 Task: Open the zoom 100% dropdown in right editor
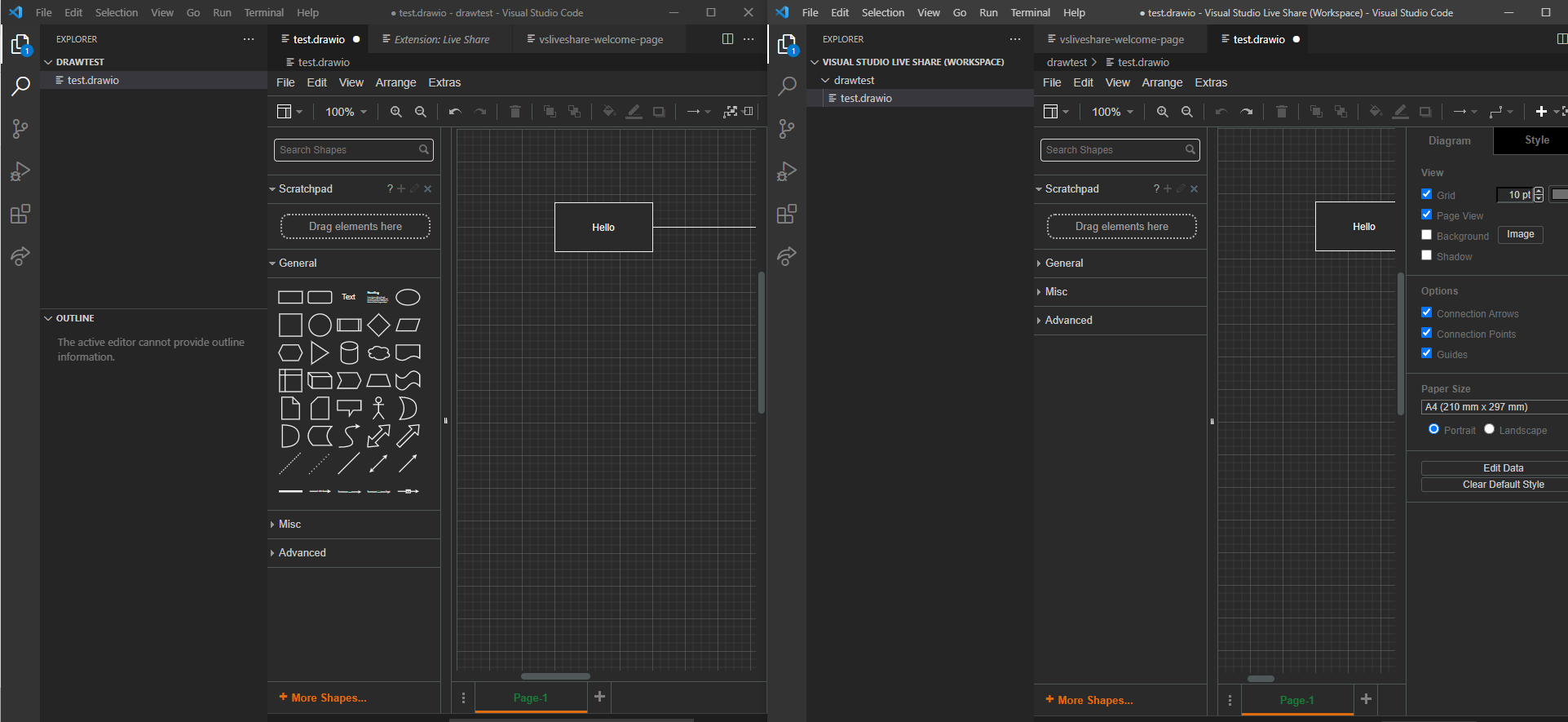(1112, 112)
